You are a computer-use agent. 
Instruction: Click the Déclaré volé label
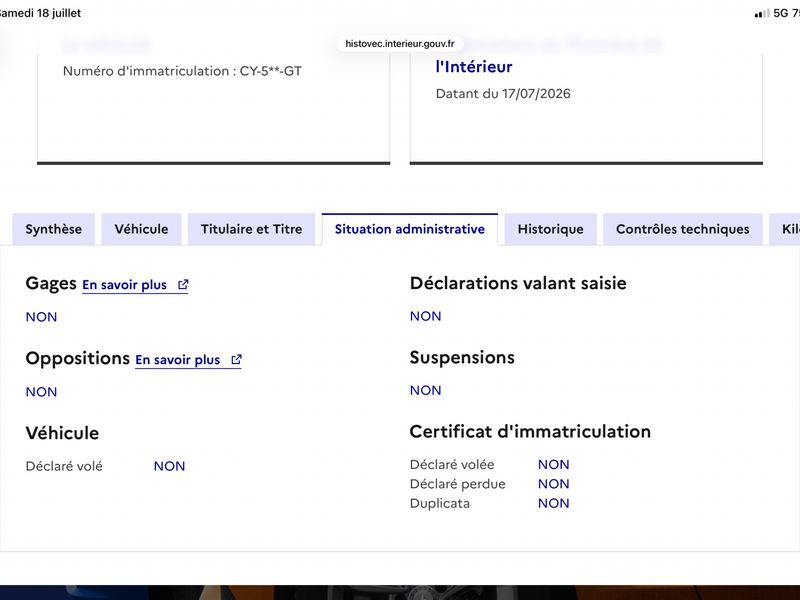coord(64,466)
